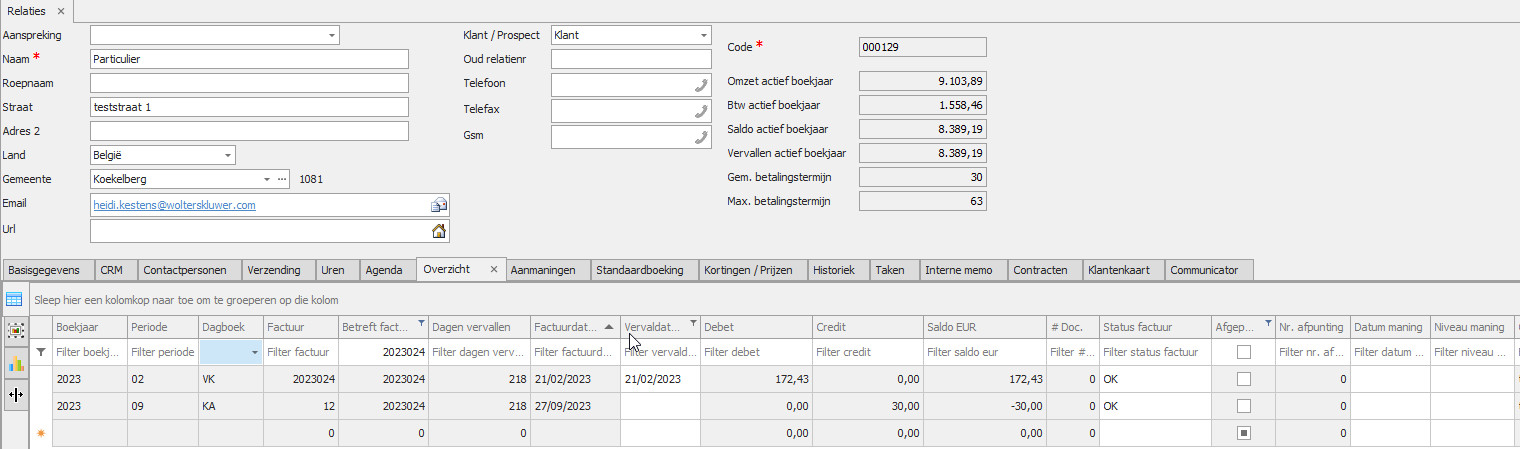
Task: Click the new-row star indicator
Action: click(x=41, y=434)
